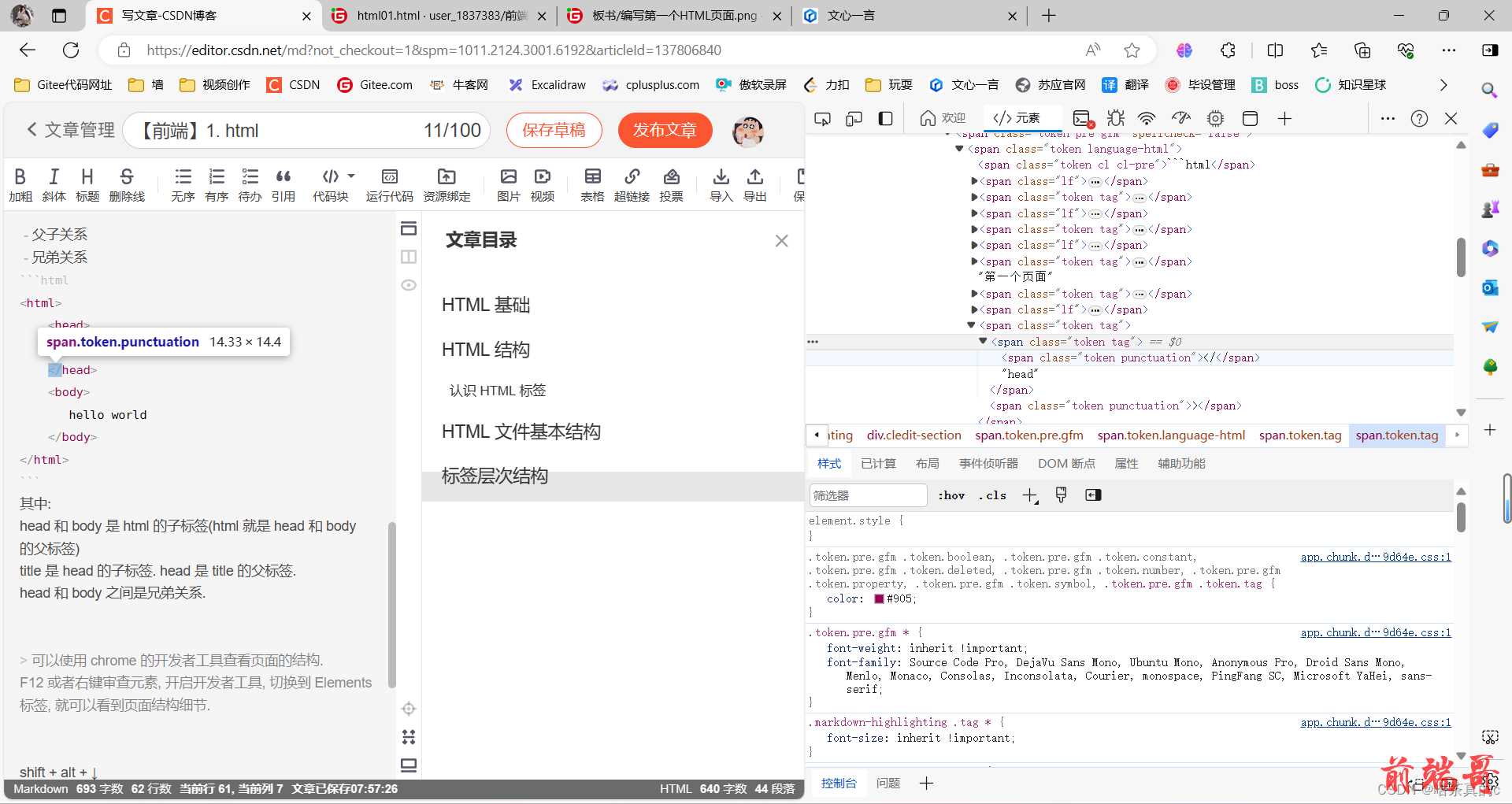1512x804 pixels.
Task: Insert a blockquote (引用)
Action: [283, 185]
